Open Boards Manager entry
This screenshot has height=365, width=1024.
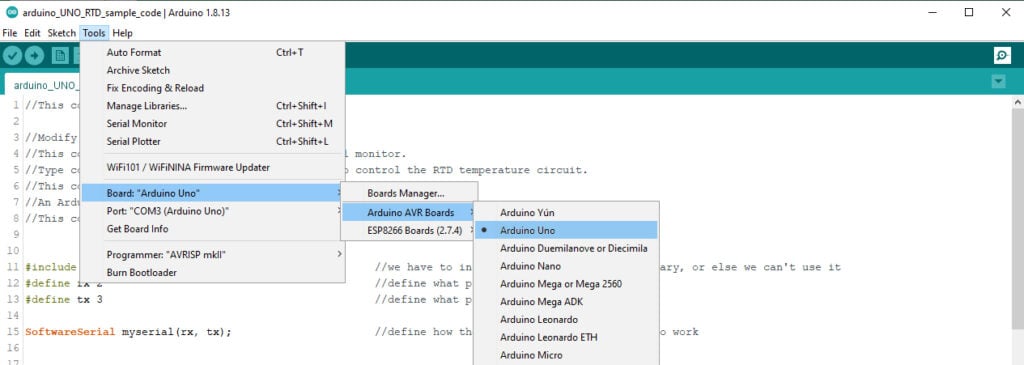(409, 193)
